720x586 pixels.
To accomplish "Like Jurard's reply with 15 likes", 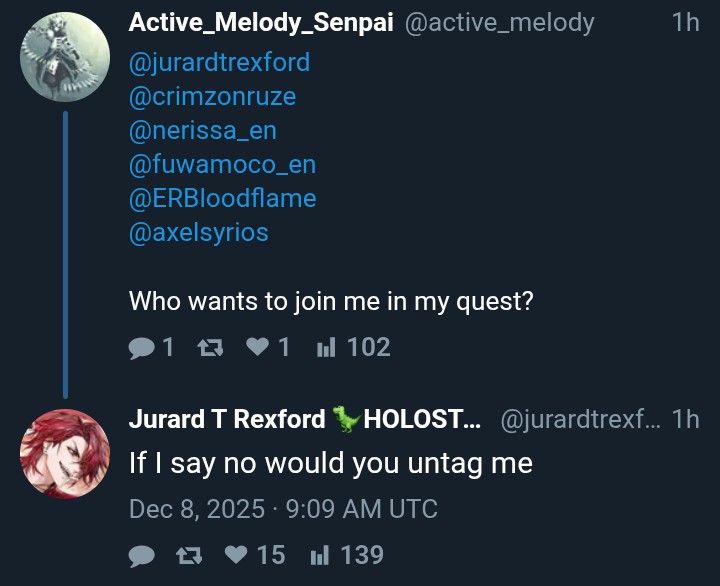I will pos(237,555).
